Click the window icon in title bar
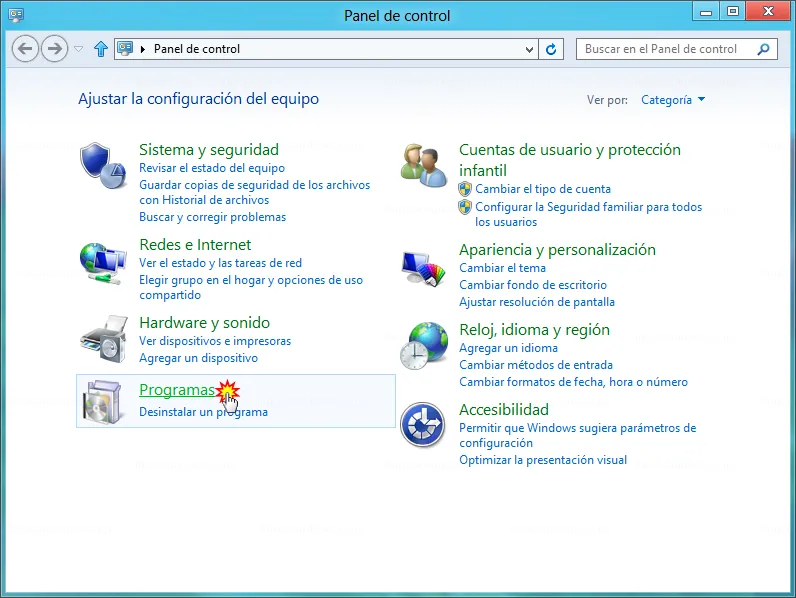The width and height of the screenshot is (796, 598). click(x=16, y=15)
